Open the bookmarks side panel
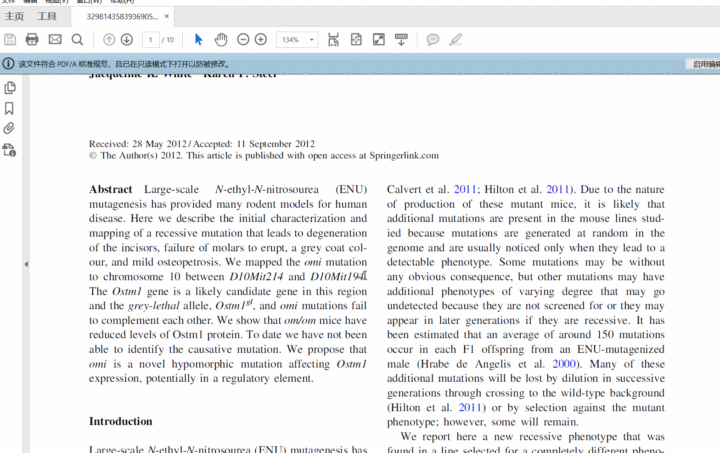The height and width of the screenshot is (453, 720). point(9,108)
